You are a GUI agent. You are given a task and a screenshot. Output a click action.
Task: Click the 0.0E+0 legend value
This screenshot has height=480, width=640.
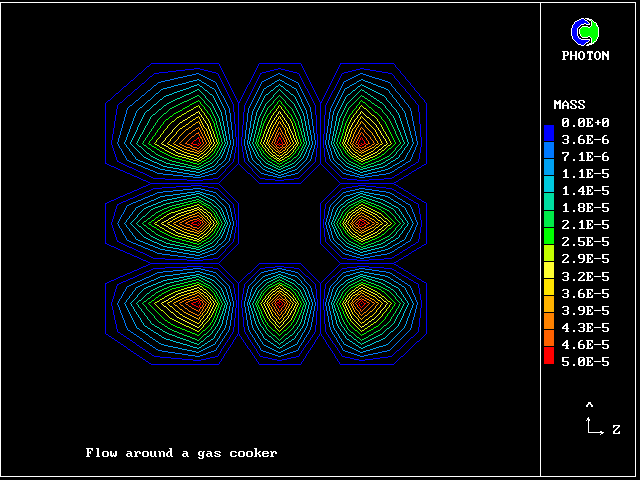(x=585, y=122)
